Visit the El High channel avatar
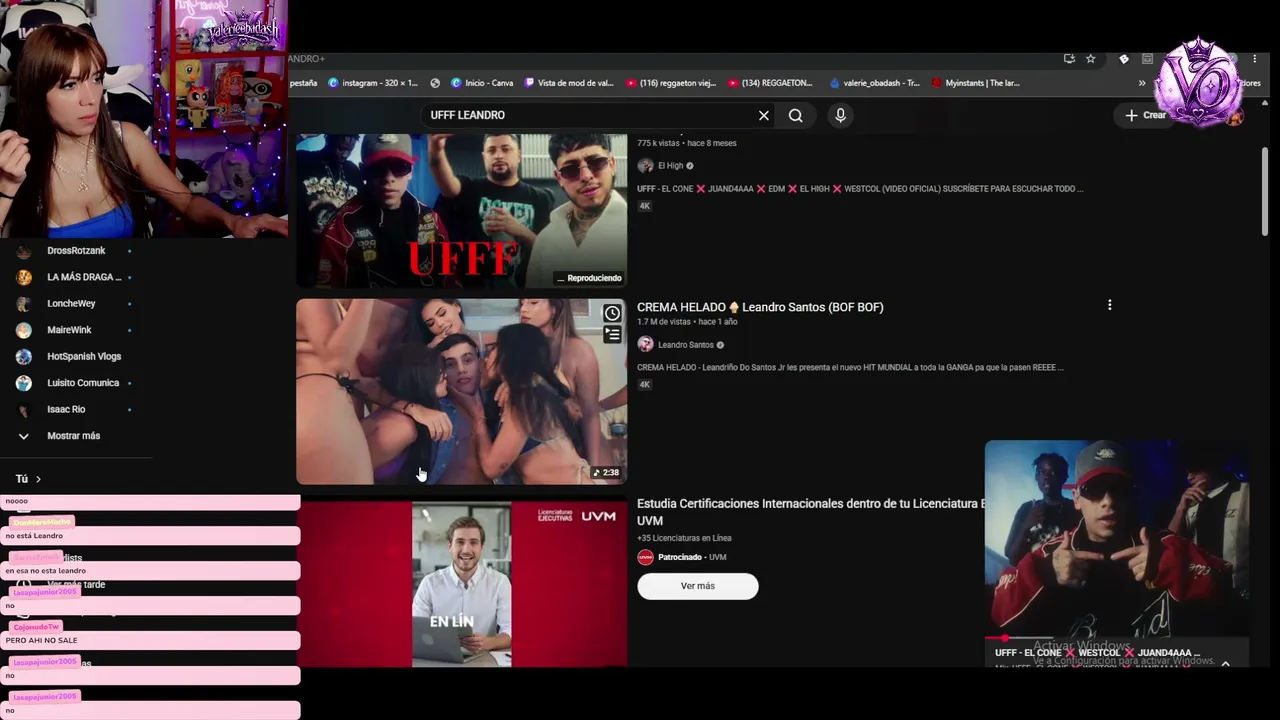Image resolution: width=1280 pixels, height=720 pixels. (x=645, y=166)
